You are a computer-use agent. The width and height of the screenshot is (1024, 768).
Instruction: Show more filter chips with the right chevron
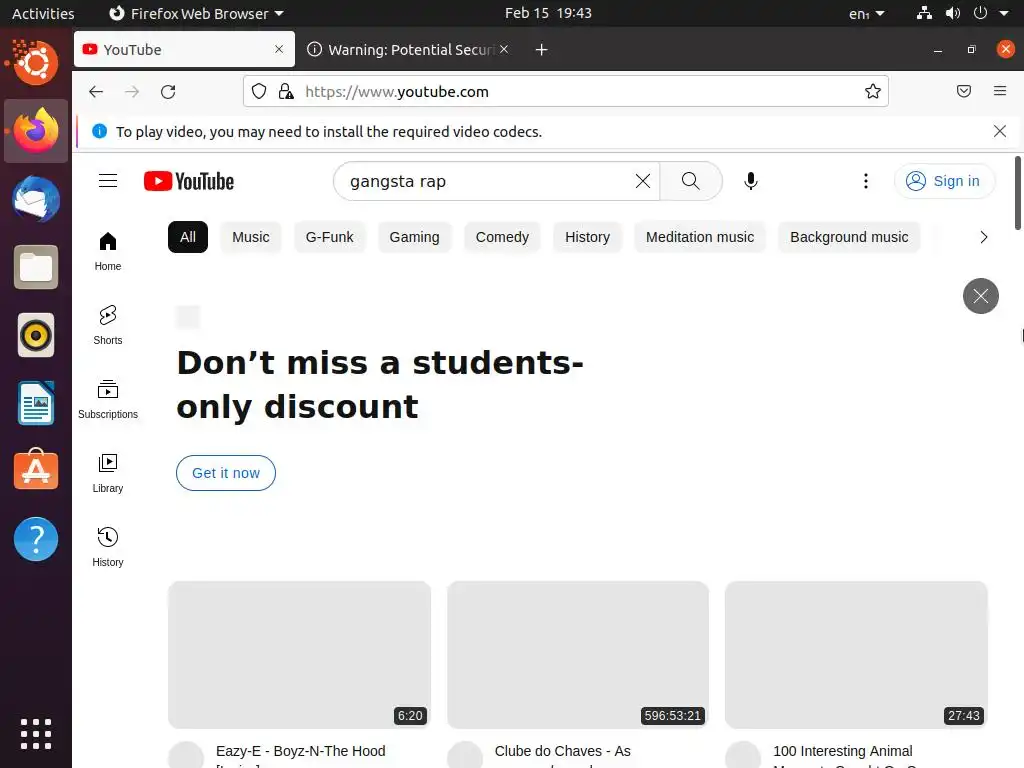click(x=984, y=237)
